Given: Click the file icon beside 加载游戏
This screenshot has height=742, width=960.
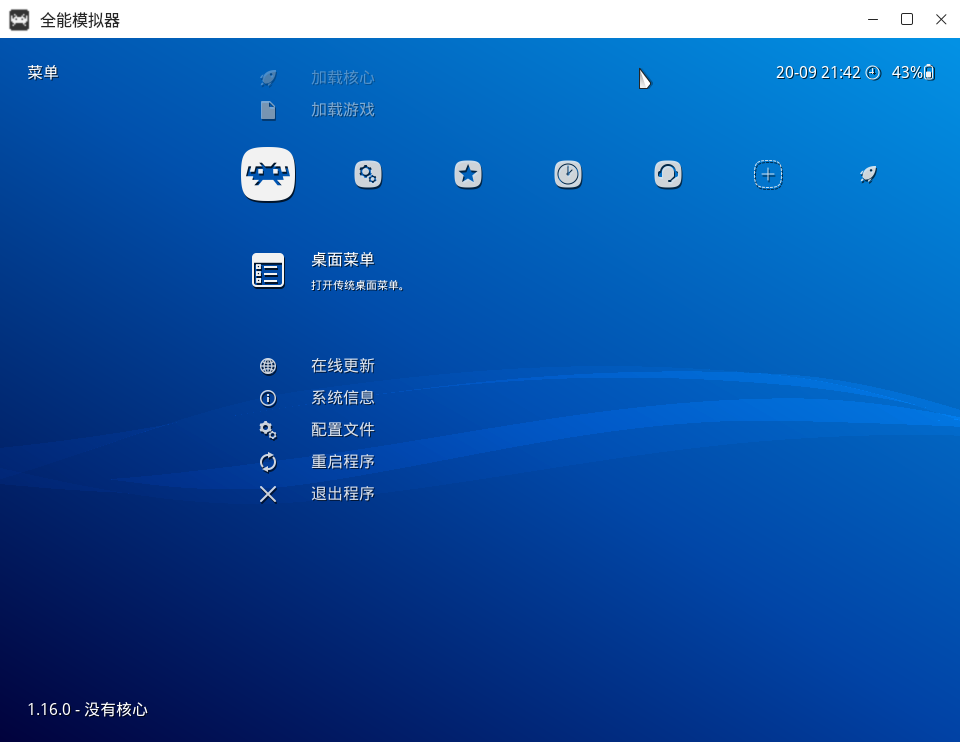Looking at the screenshot, I should point(268,109).
